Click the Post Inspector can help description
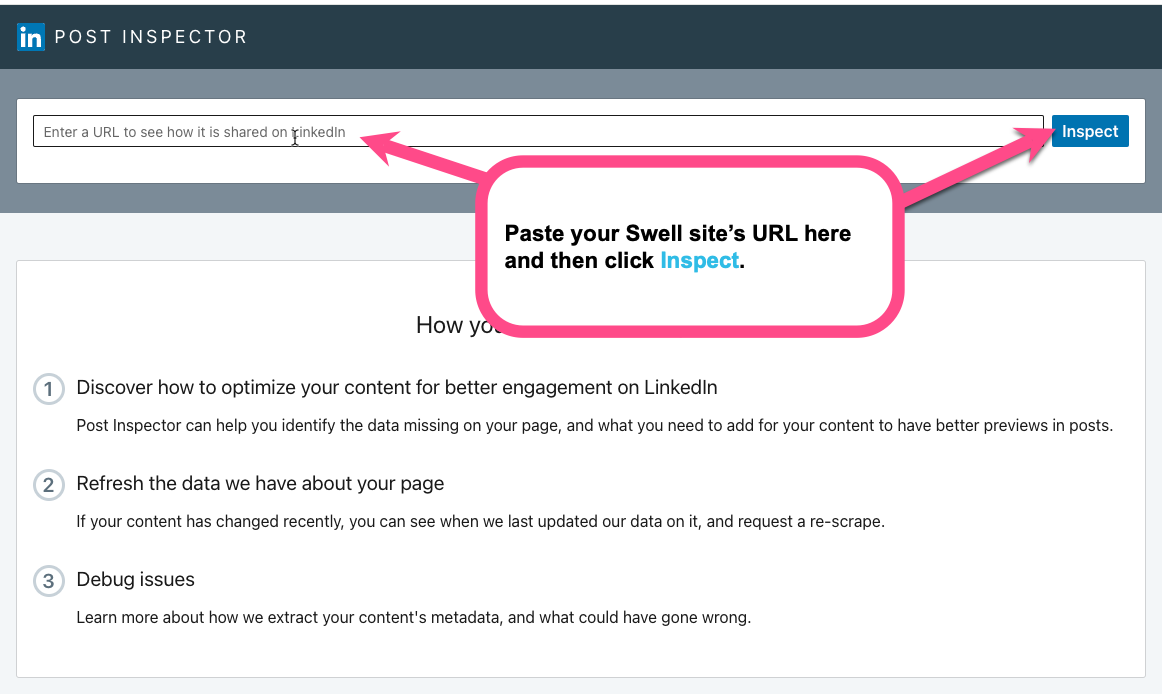This screenshot has height=694, width=1162. (x=594, y=425)
